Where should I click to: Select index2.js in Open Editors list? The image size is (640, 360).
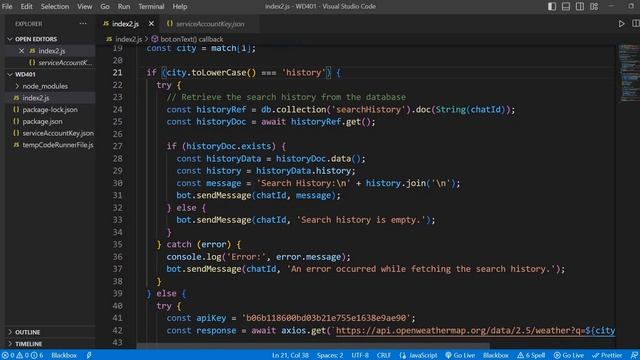point(52,51)
